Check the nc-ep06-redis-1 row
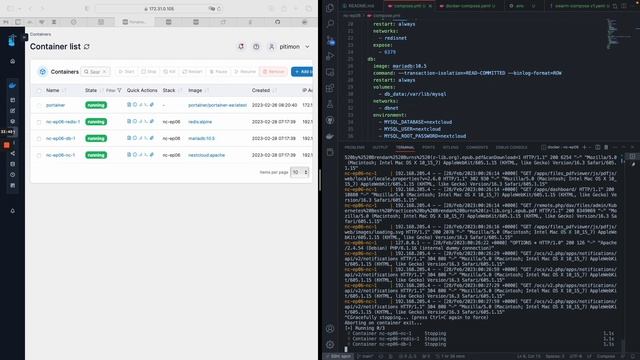This screenshot has width=640, height=360. [39, 122]
